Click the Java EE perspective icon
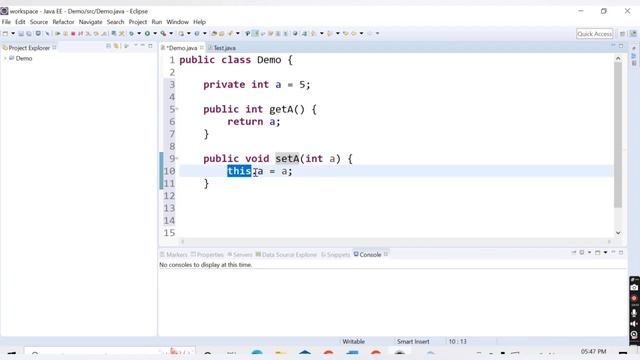Image resolution: width=640 pixels, height=360 pixels. [633, 34]
